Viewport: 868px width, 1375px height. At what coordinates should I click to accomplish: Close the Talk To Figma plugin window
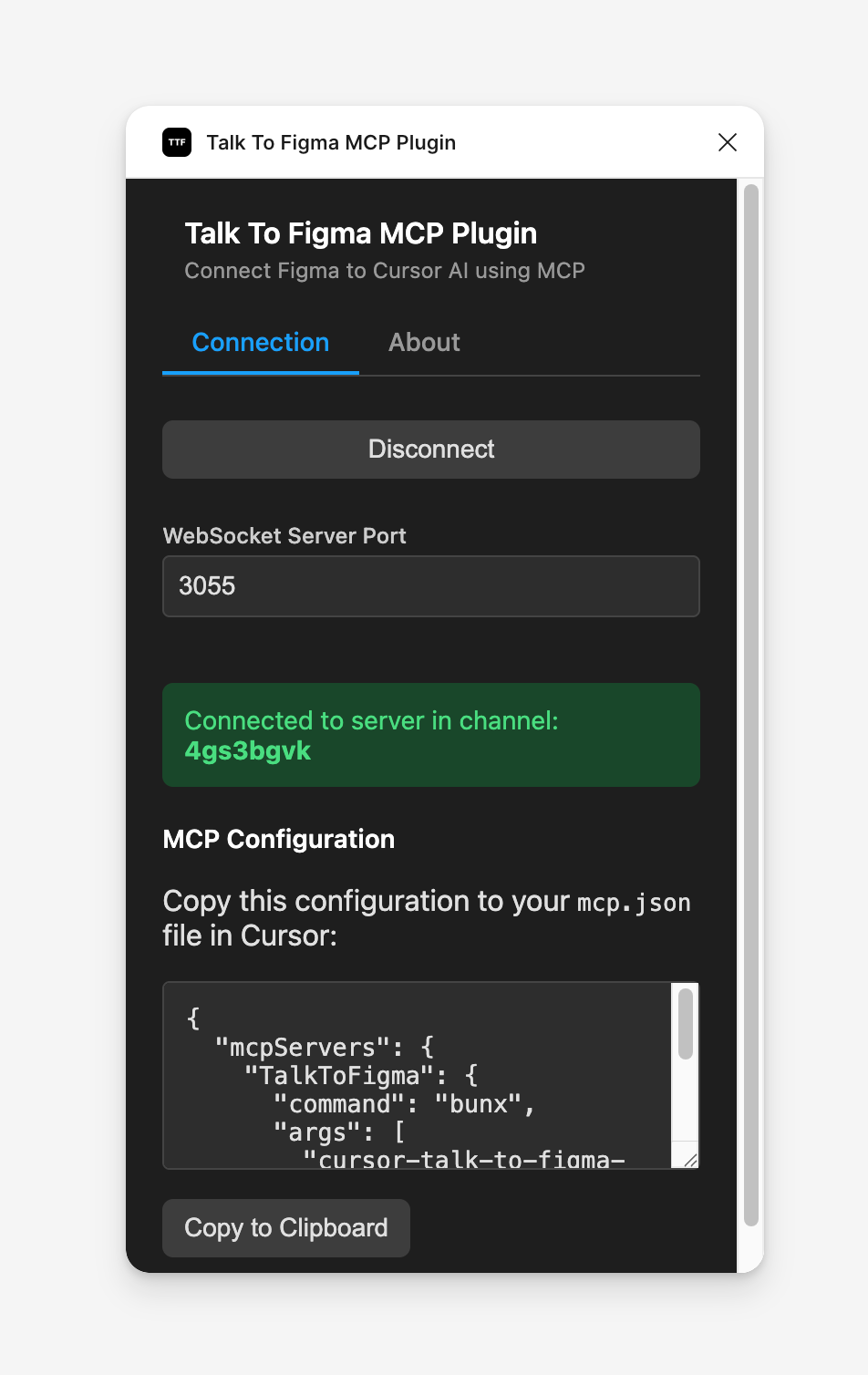728,142
